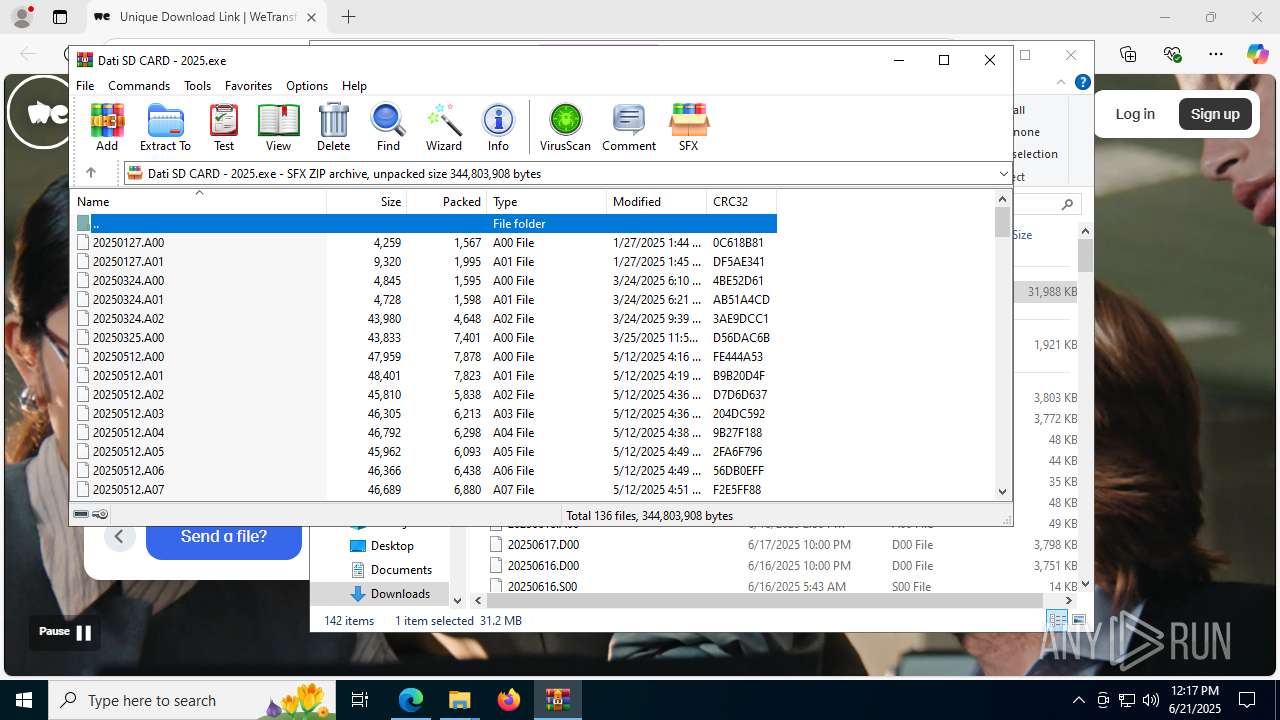Sort by Packed column header

click(x=447, y=202)
